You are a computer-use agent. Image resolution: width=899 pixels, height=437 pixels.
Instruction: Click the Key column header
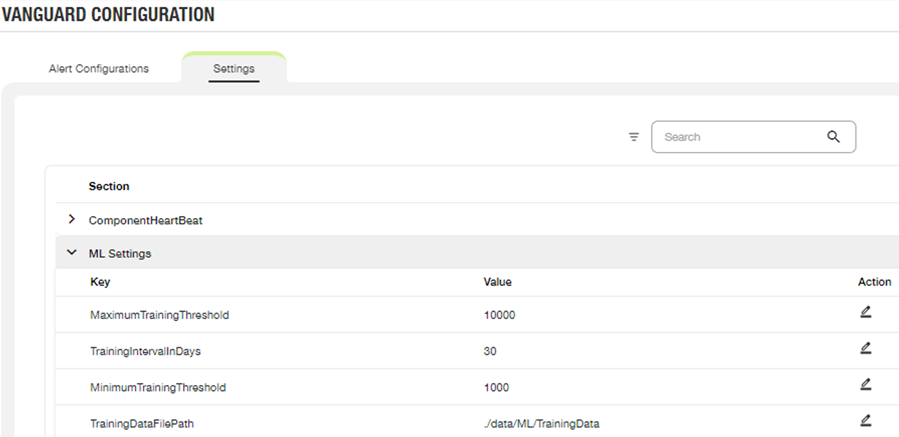pos(100,282)
